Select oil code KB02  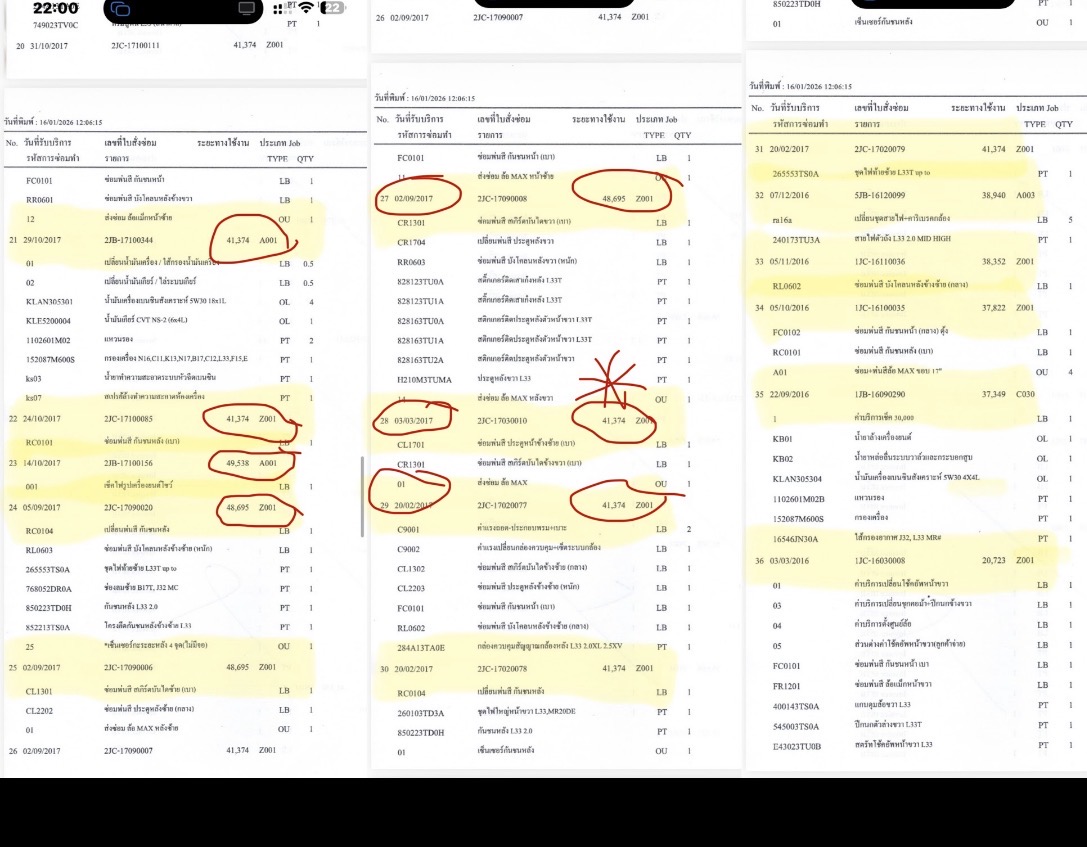click(x=782, y=459)
